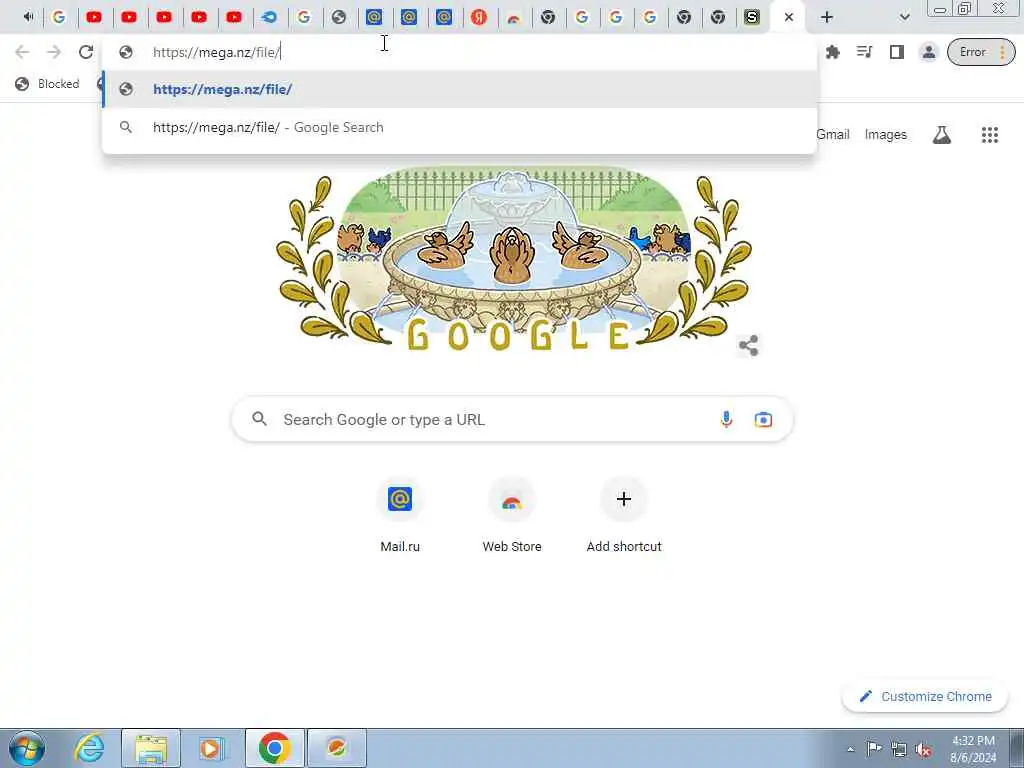
Task: Open the network tray icon
Action: coord(899,750)
